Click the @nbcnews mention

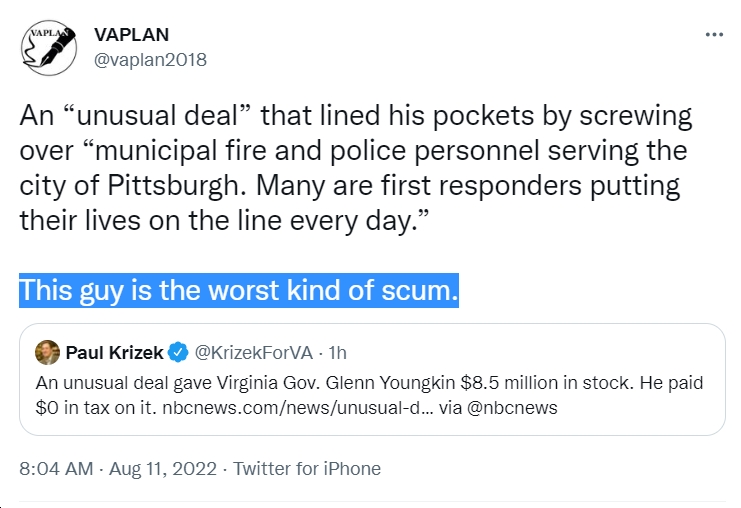pyautogui.click(x=512, y=408)
